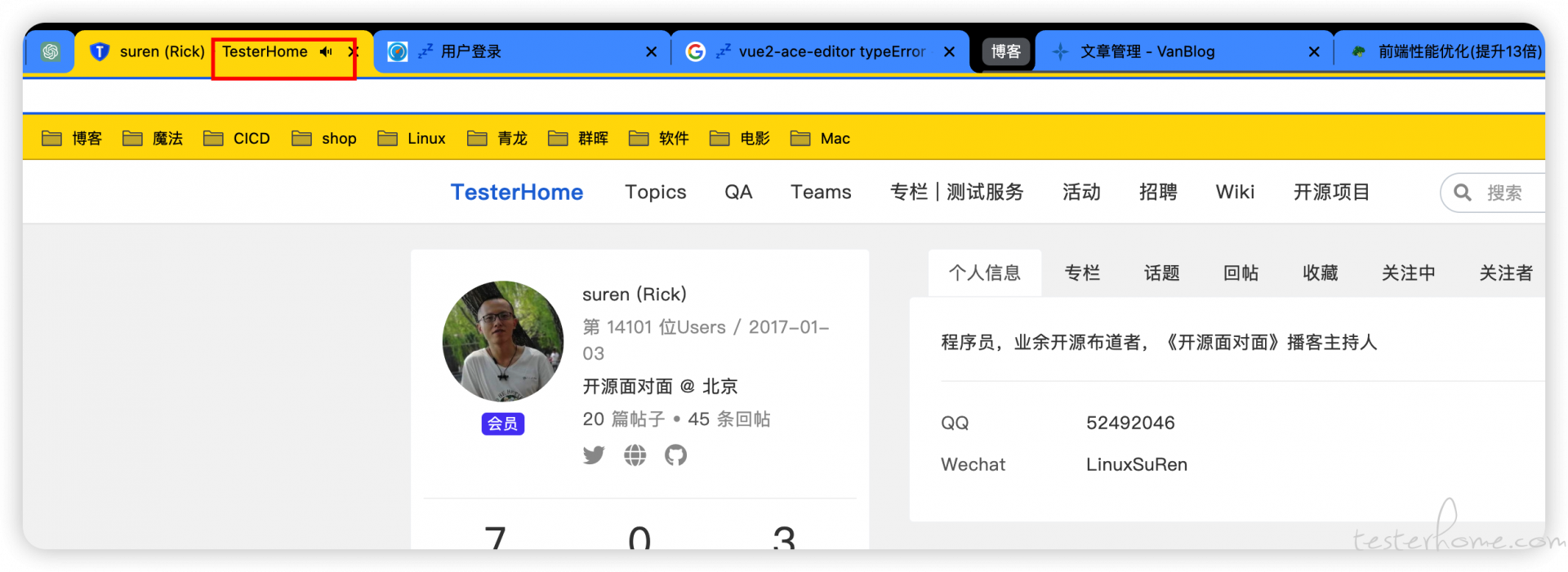Open the 博客 bookmarks folder

(x=72, y=139)
